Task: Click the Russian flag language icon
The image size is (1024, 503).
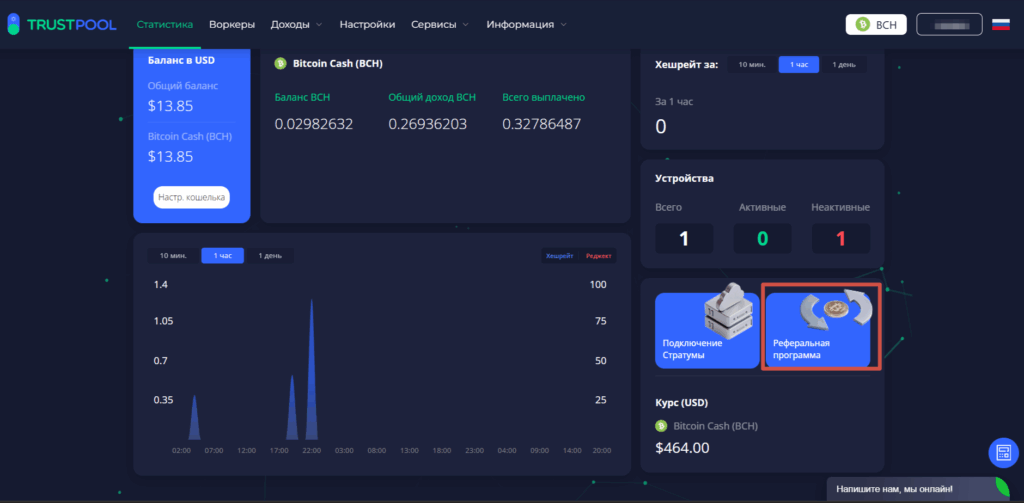Action: click(1000, 24)
